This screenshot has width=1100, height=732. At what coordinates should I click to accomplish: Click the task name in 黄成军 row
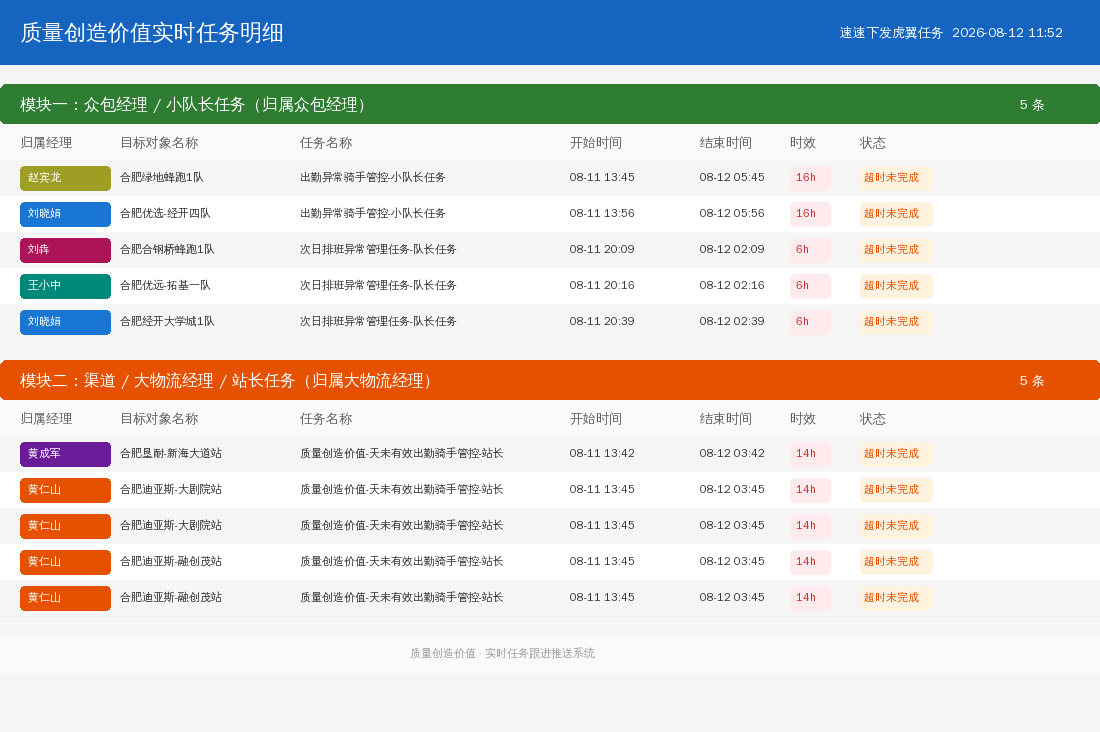[x=401, y=453]
